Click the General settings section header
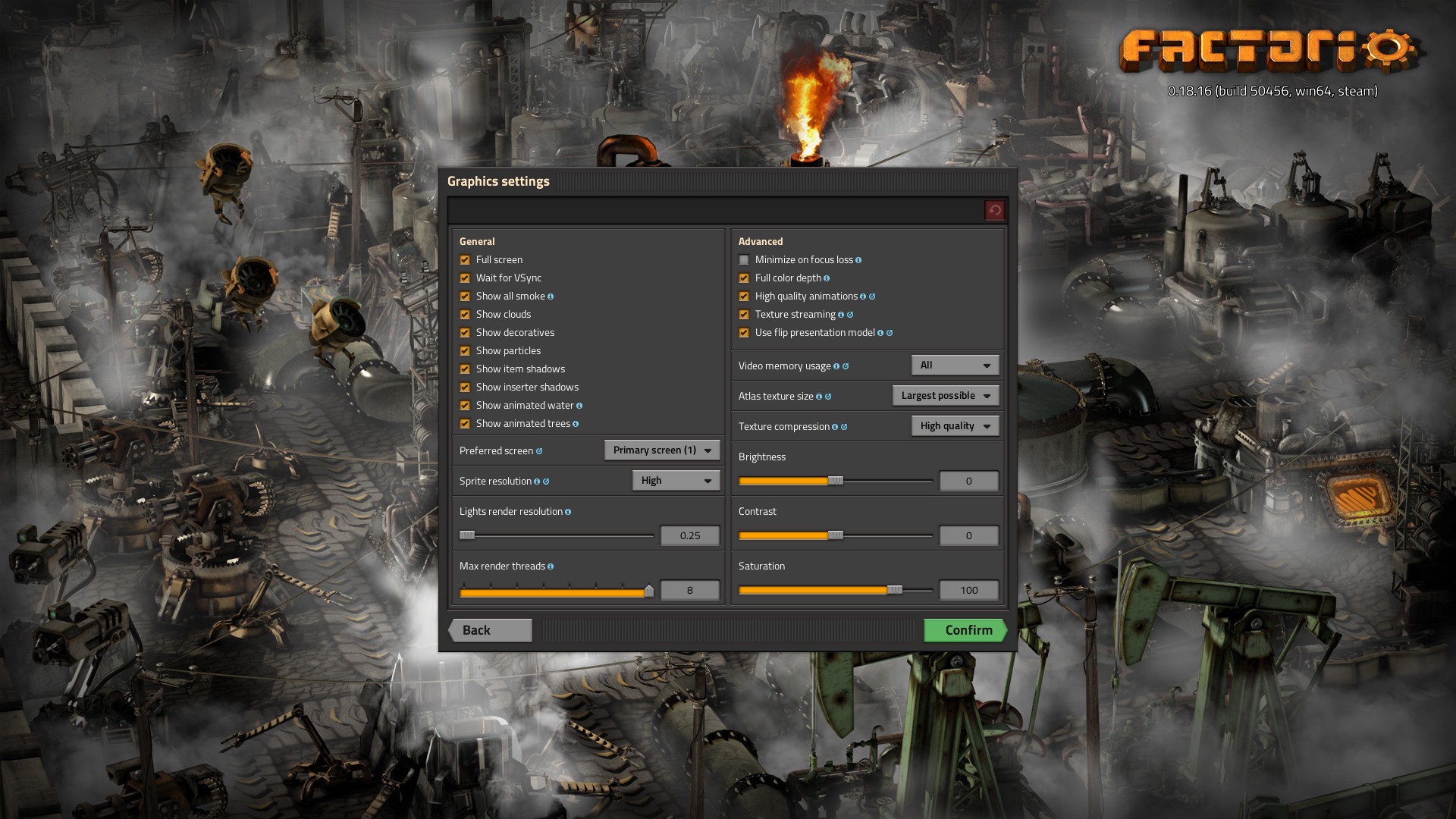This screenshot has width=1456, height=819. click(x=477, y=241)
